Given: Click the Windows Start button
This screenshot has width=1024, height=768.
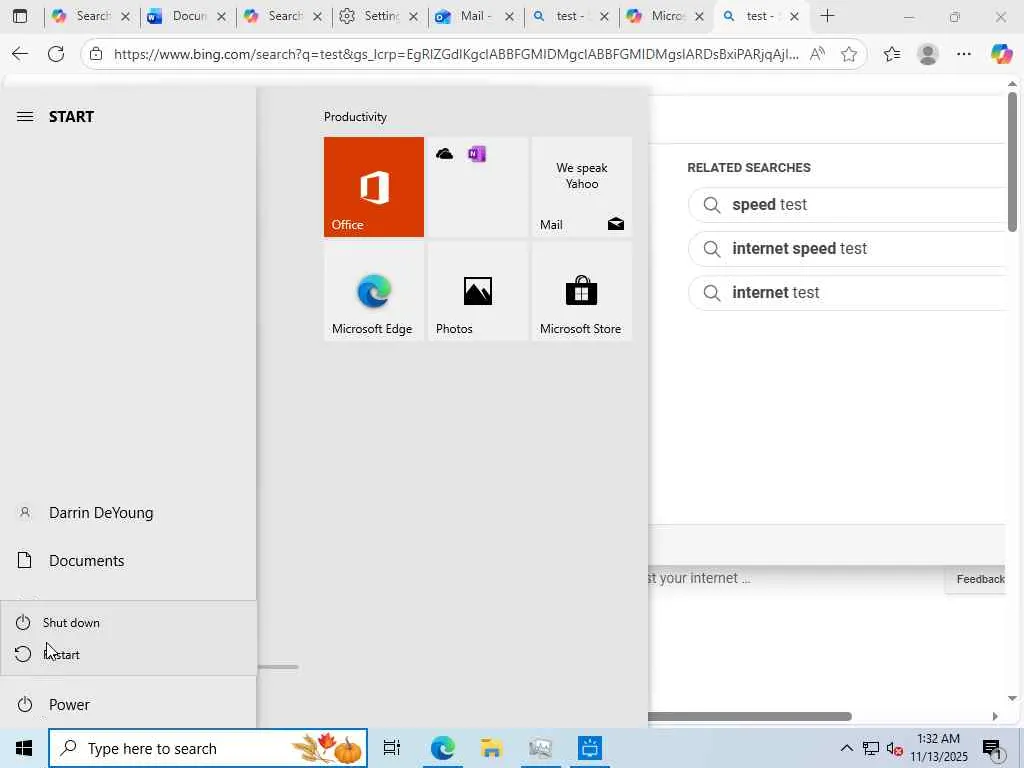Looking at the screenshot, I should [24, 748].
